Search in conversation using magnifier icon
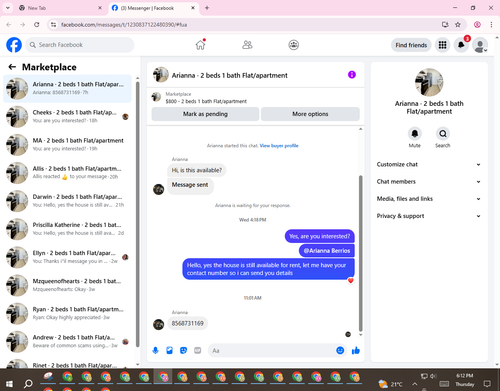Image resolution: width=500 pixels, height=391 pixels. click(443, 134)
